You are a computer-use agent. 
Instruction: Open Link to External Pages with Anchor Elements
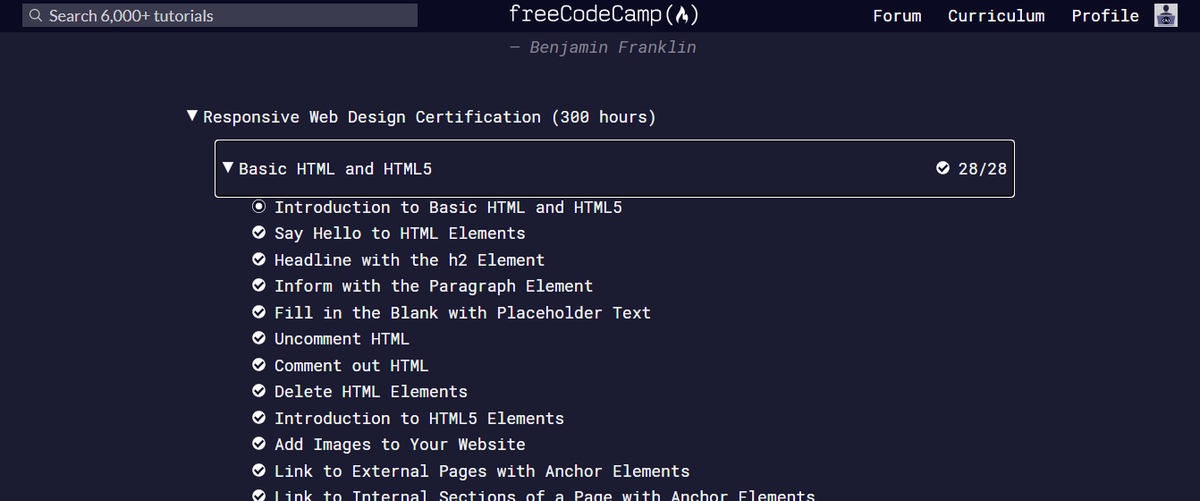coord(482,470)
